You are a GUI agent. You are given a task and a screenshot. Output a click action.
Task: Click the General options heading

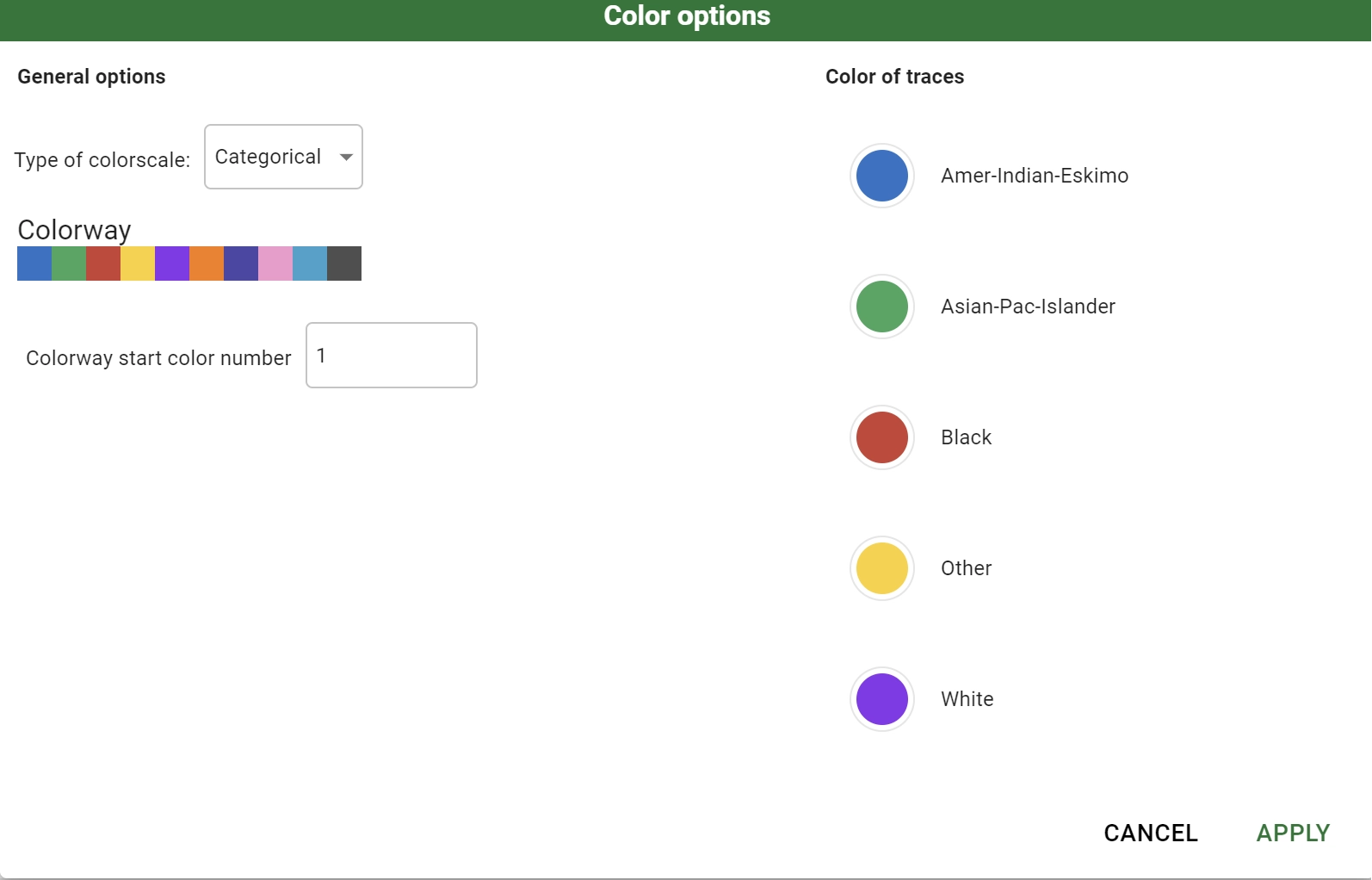[91, 77]
